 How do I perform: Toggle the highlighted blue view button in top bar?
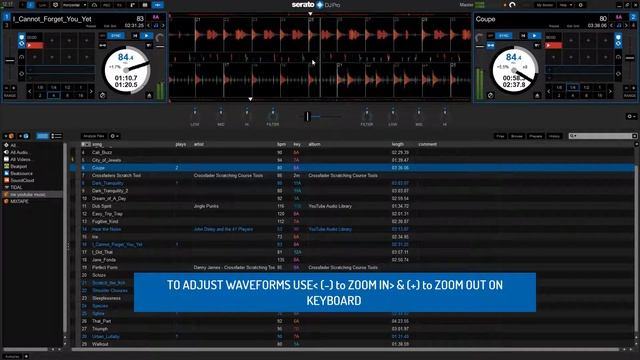(x=158, y=5)
